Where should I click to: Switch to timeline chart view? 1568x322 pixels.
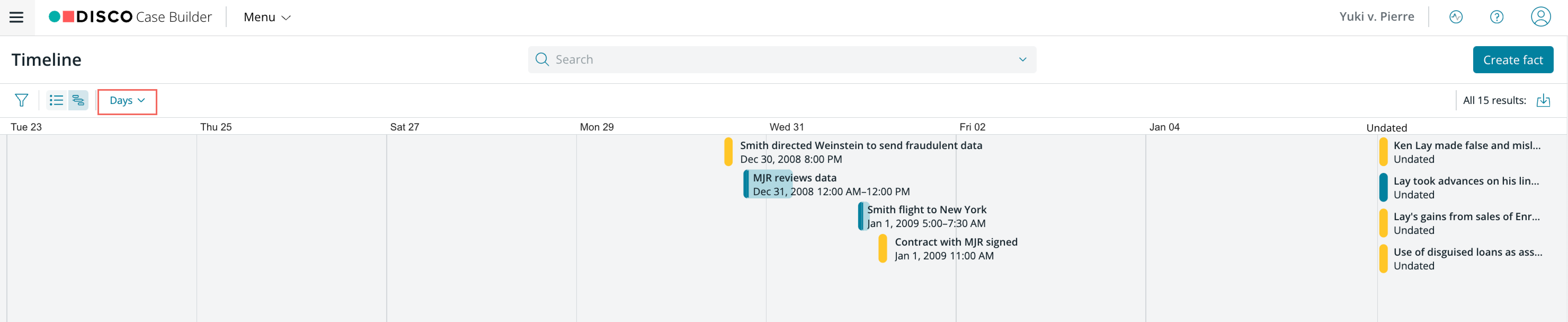[x=78, y=100]
